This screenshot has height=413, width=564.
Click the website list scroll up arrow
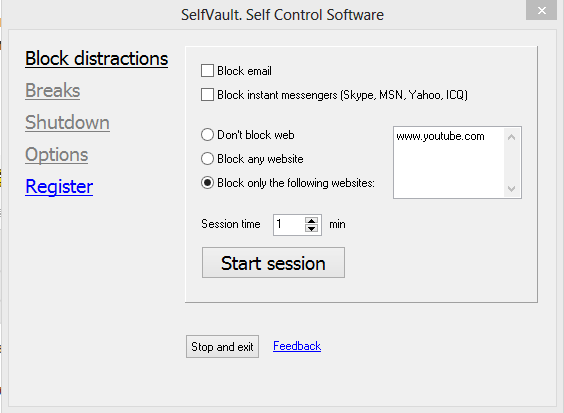click(511, 137)
